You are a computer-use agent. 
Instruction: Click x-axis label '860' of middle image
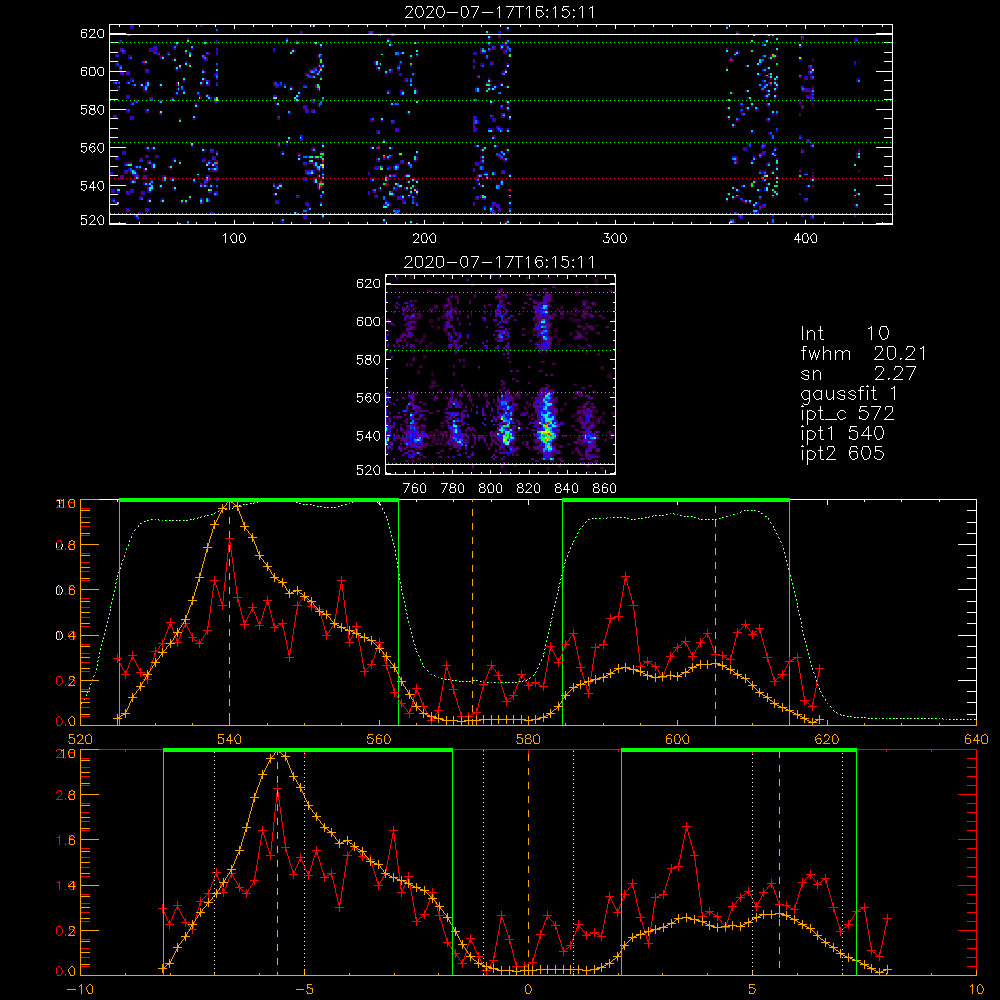[x=605, y=489]
